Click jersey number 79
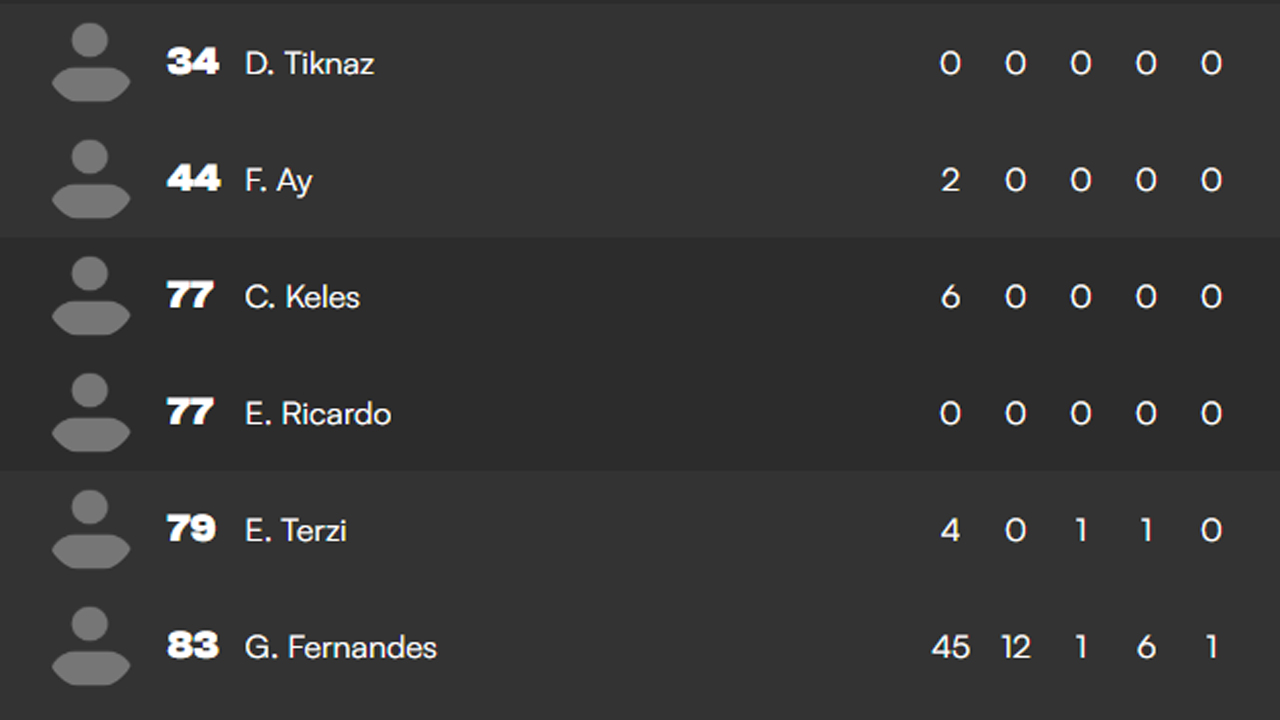Screen dimensions: 1280x720 (191, 529)
